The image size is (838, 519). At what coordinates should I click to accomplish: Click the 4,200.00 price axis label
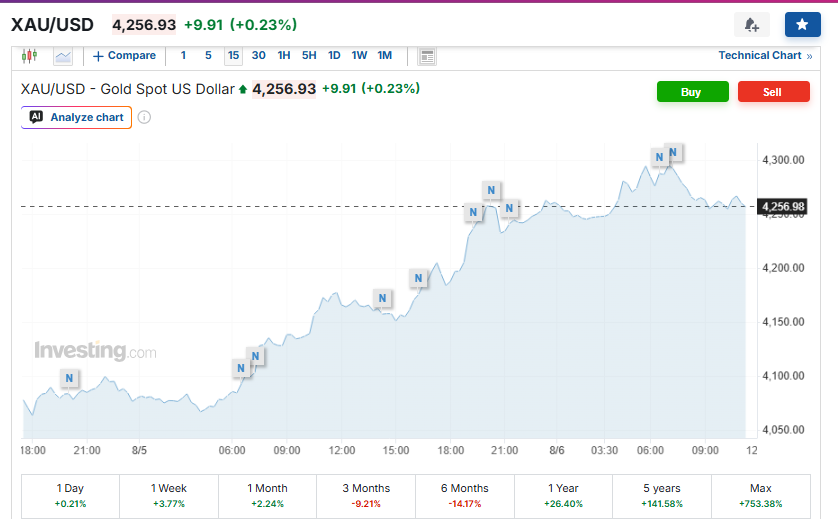click(783, 268)
